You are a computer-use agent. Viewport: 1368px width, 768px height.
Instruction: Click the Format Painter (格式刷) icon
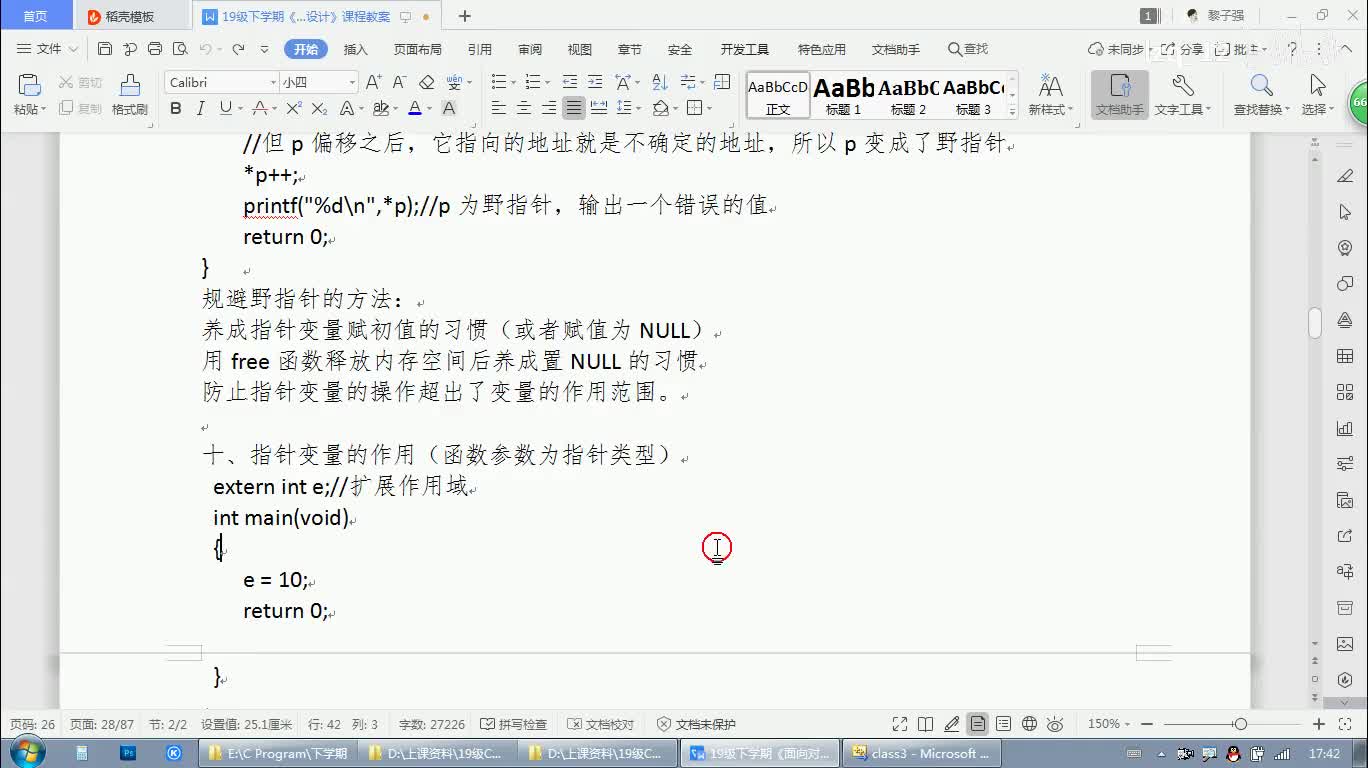coord(129,94)
